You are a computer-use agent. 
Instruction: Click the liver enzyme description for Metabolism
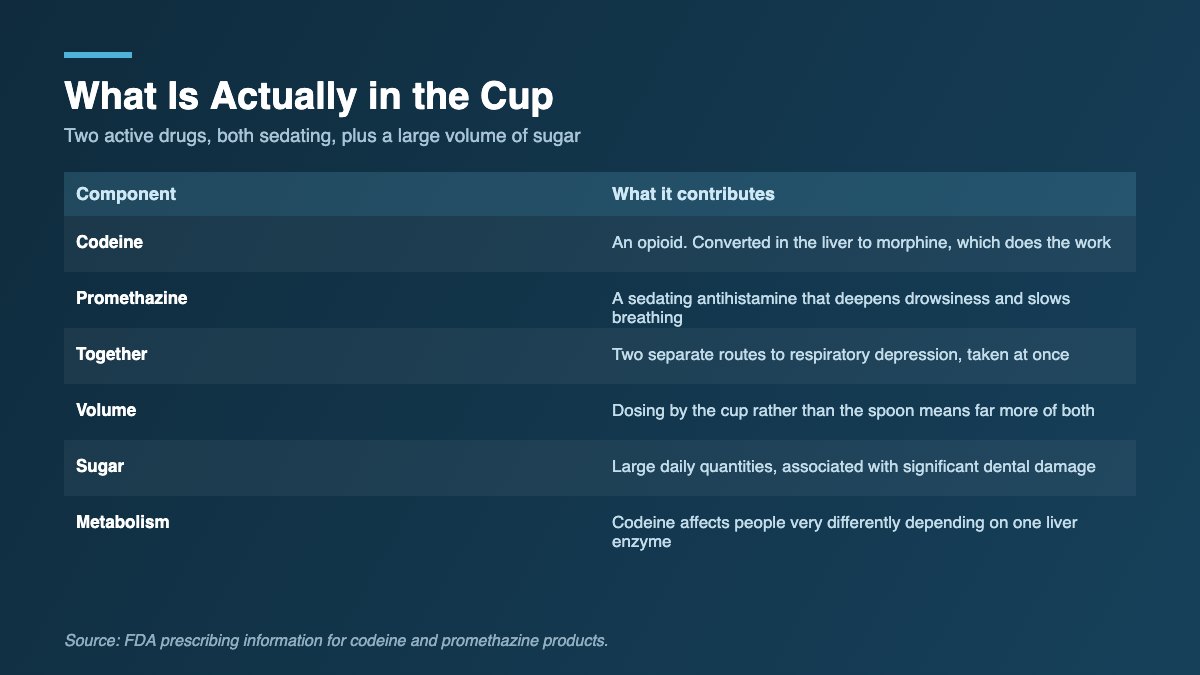coord(845,532)
